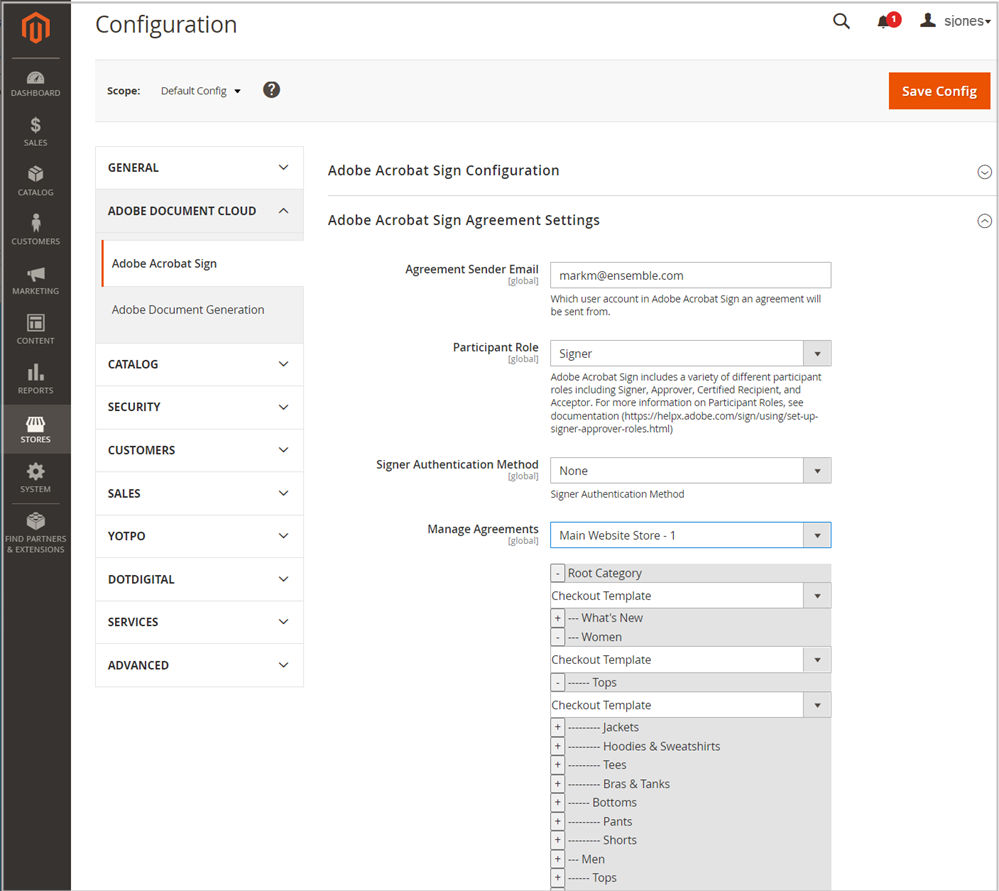Expand the Jackets category node

(x=557, y=728)
